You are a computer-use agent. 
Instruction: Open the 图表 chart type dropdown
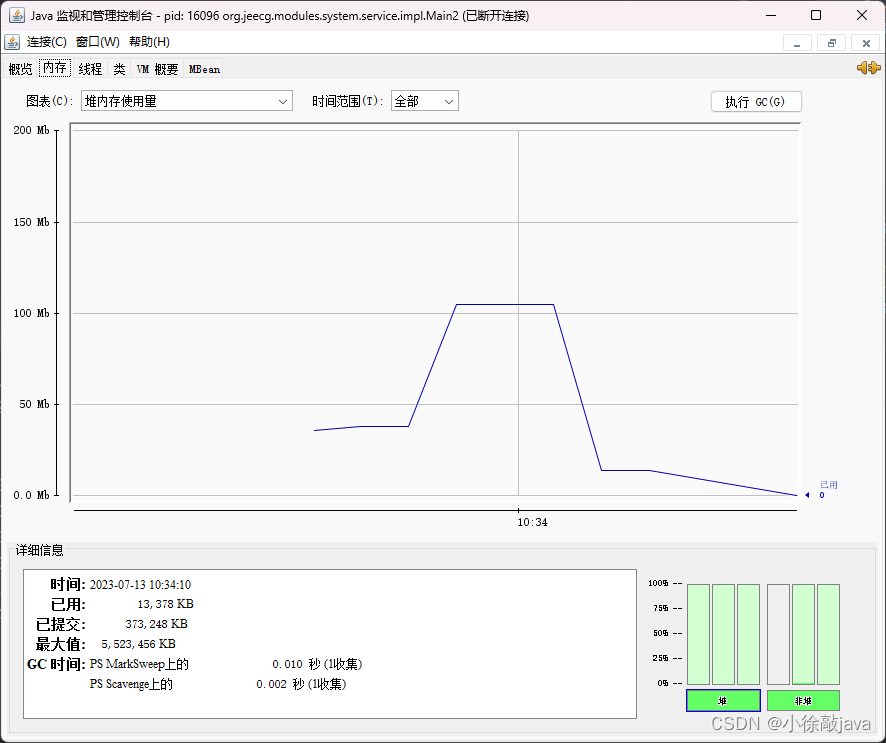283,101
